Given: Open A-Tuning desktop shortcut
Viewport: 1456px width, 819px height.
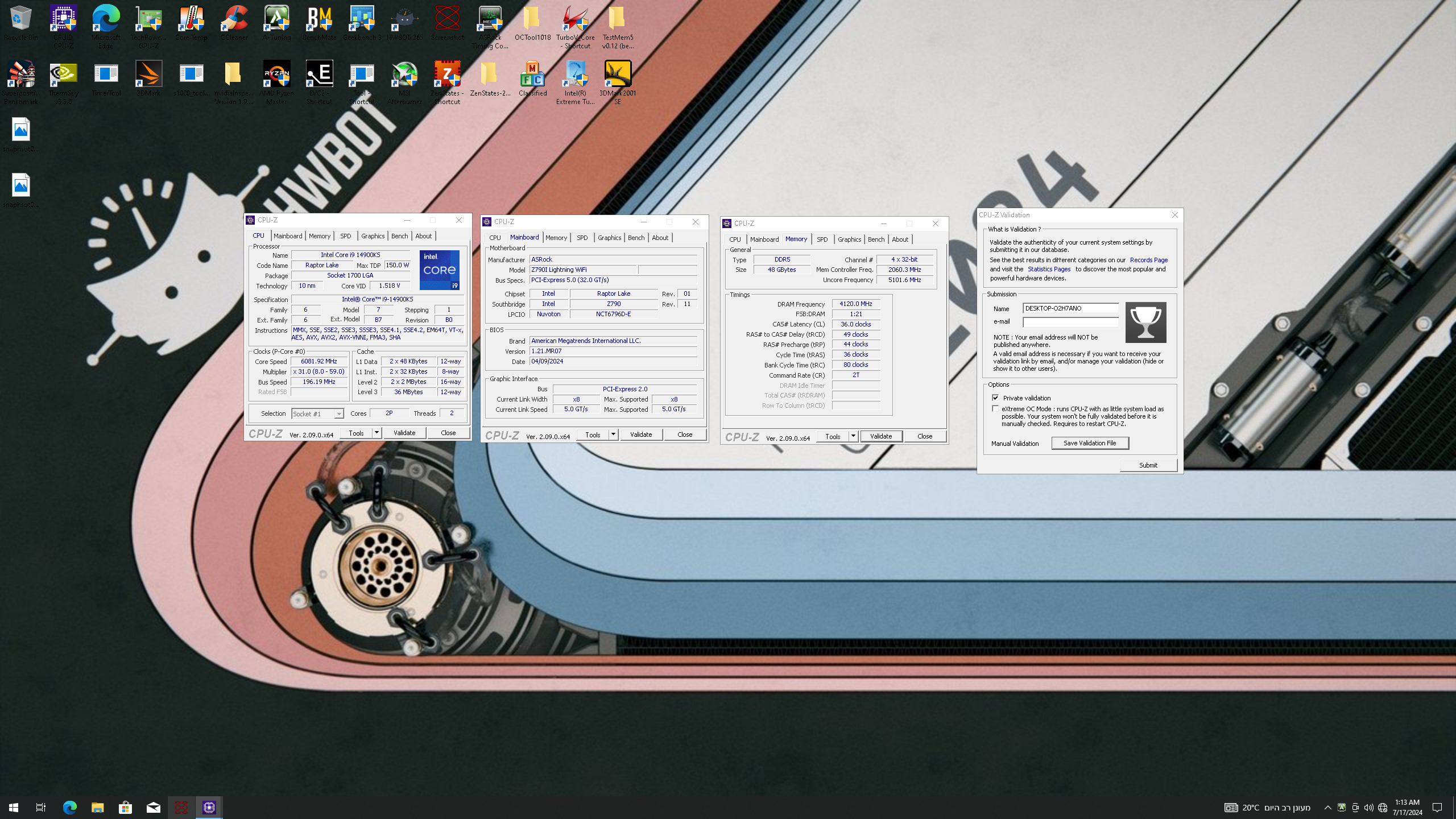Looking at the screenshot, I should pyautogui.click(x=276, y=23).
